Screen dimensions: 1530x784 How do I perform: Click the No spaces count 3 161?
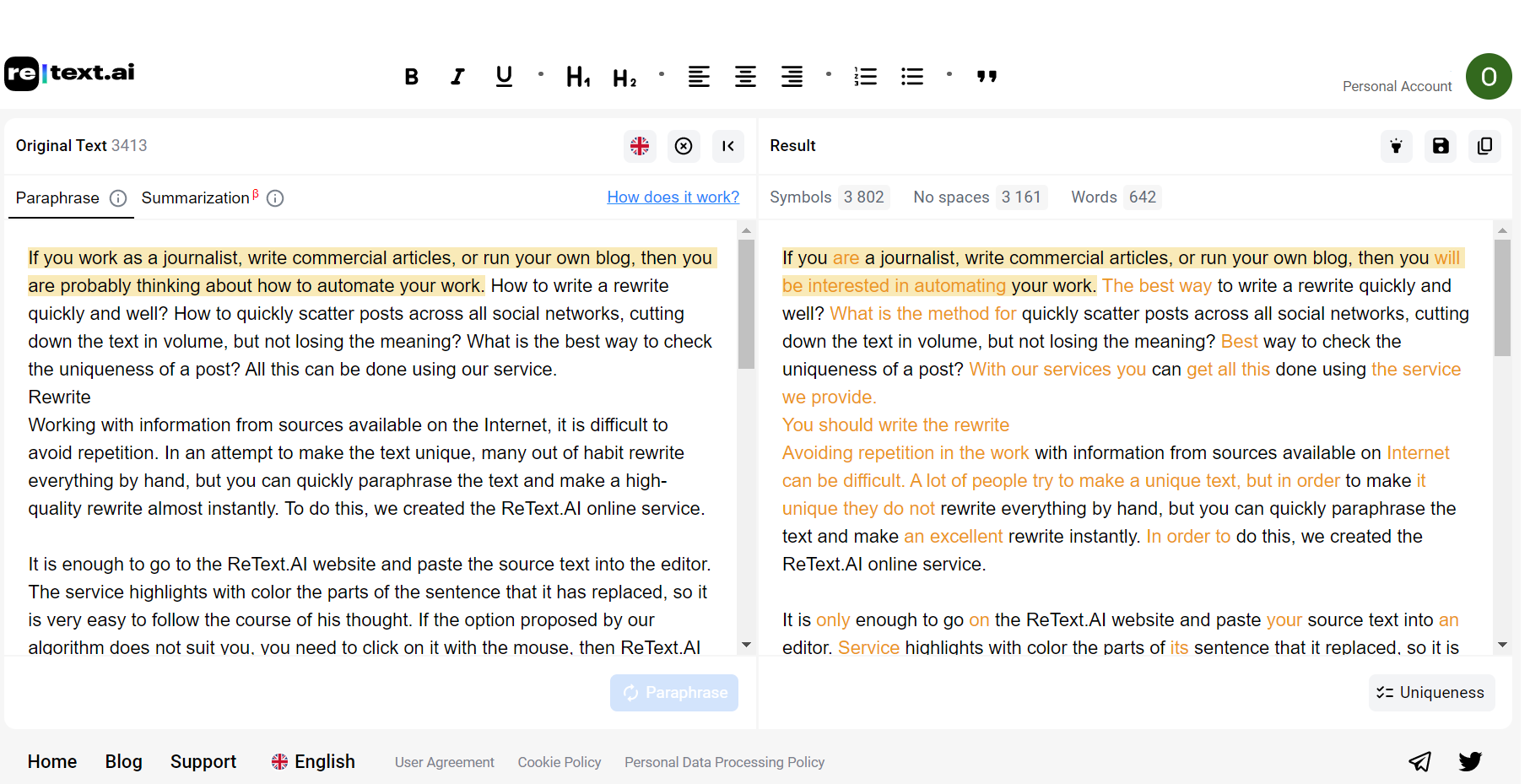click(x=1021, y=197)
